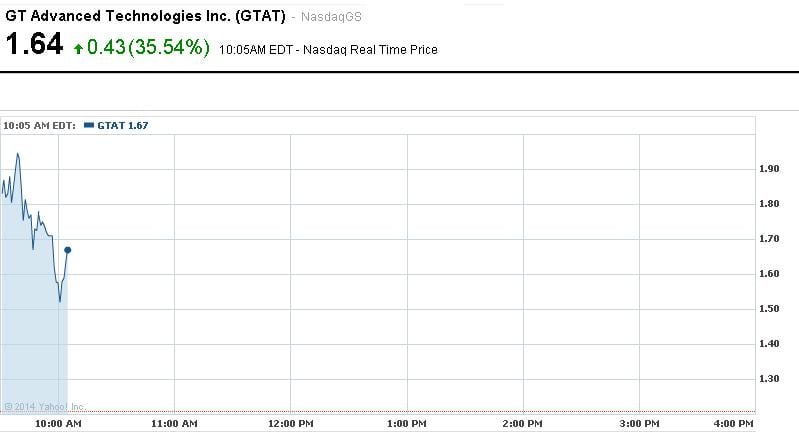
Task: Click the GTAT legend color marker
Action: [x=89, y=125]
